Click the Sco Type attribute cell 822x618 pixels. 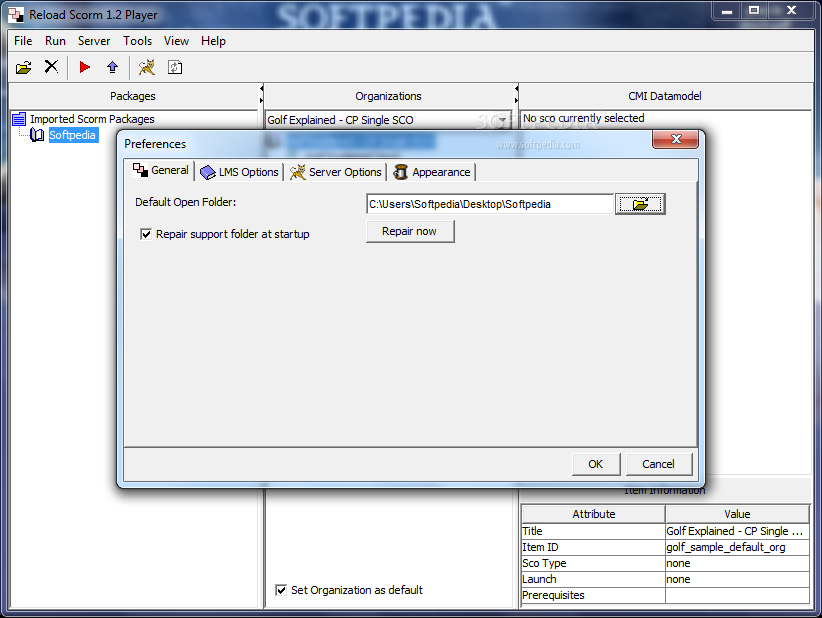593,563
